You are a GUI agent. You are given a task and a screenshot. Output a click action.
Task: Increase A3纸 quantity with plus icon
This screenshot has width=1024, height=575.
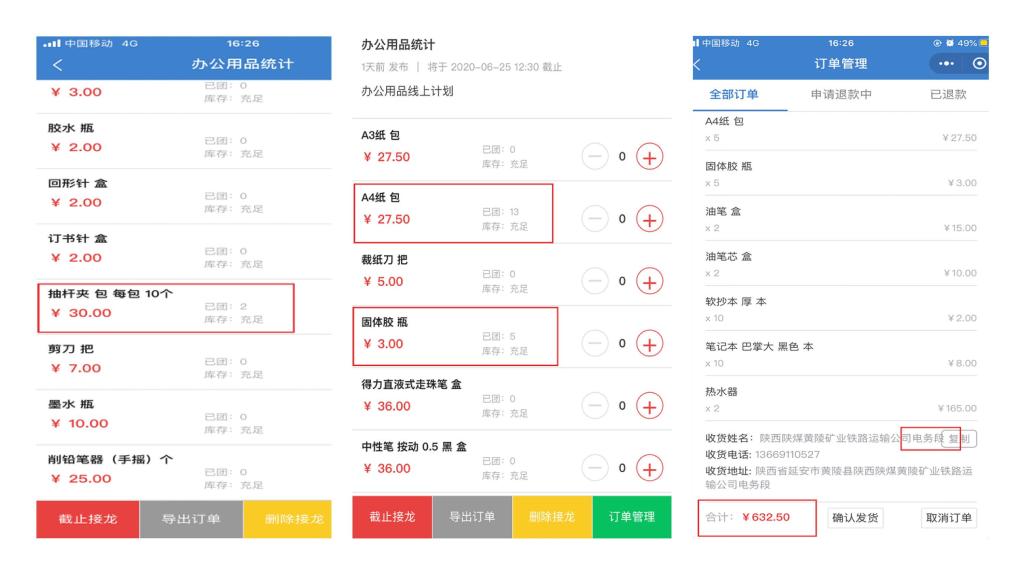650,157
